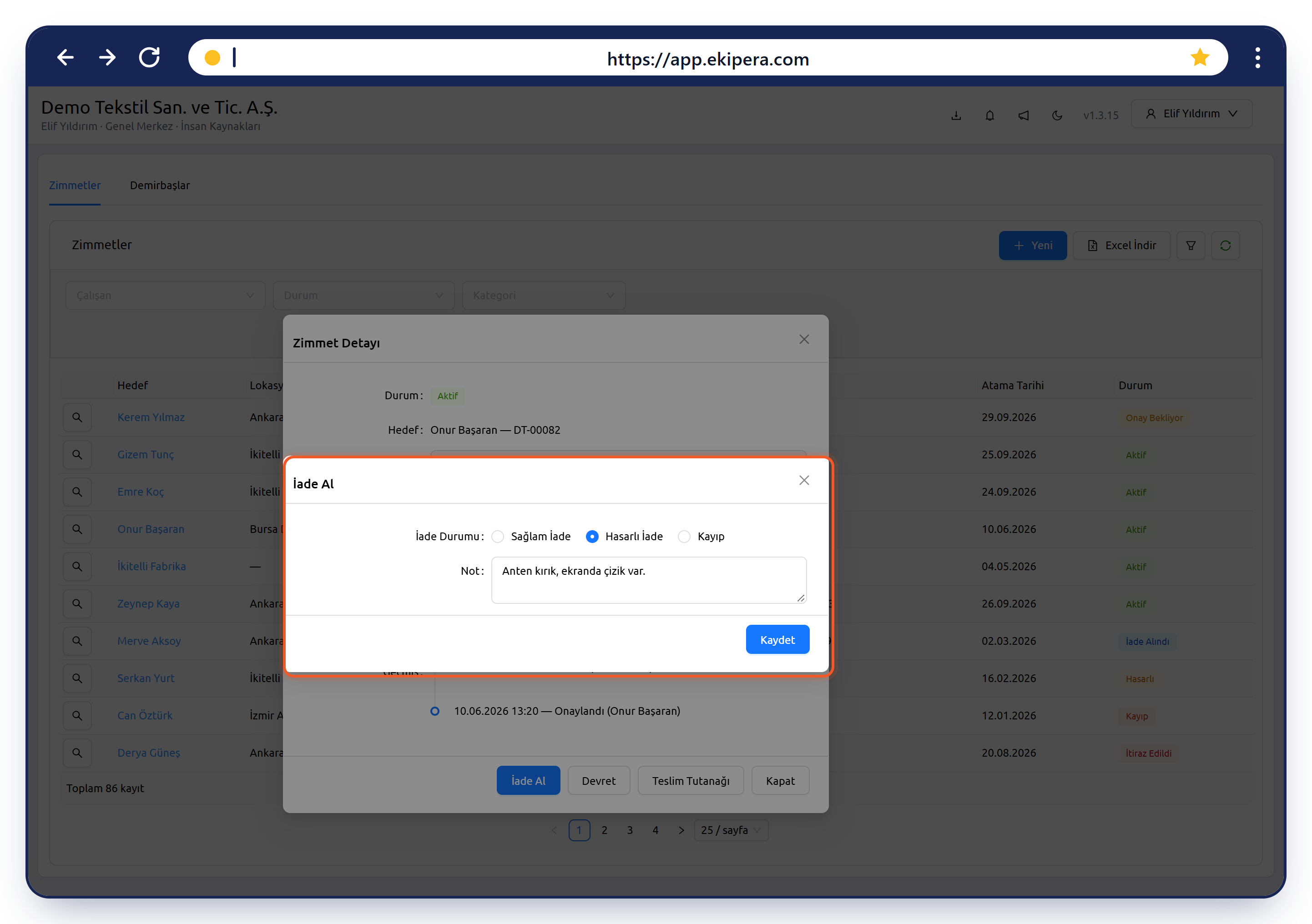Click the filter funnel icon

[1191, 246]
